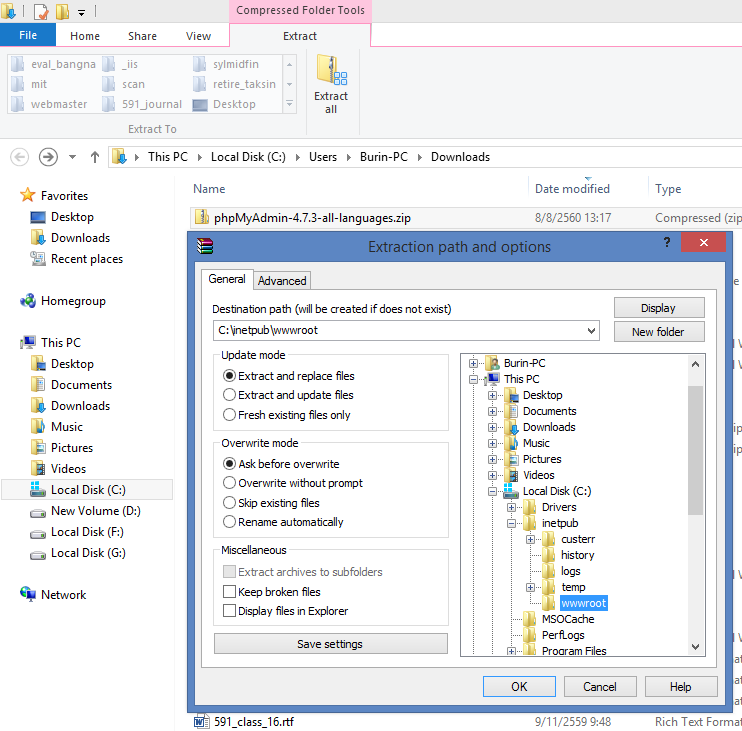
Task: Click the OK button
Action: (519, 686)
